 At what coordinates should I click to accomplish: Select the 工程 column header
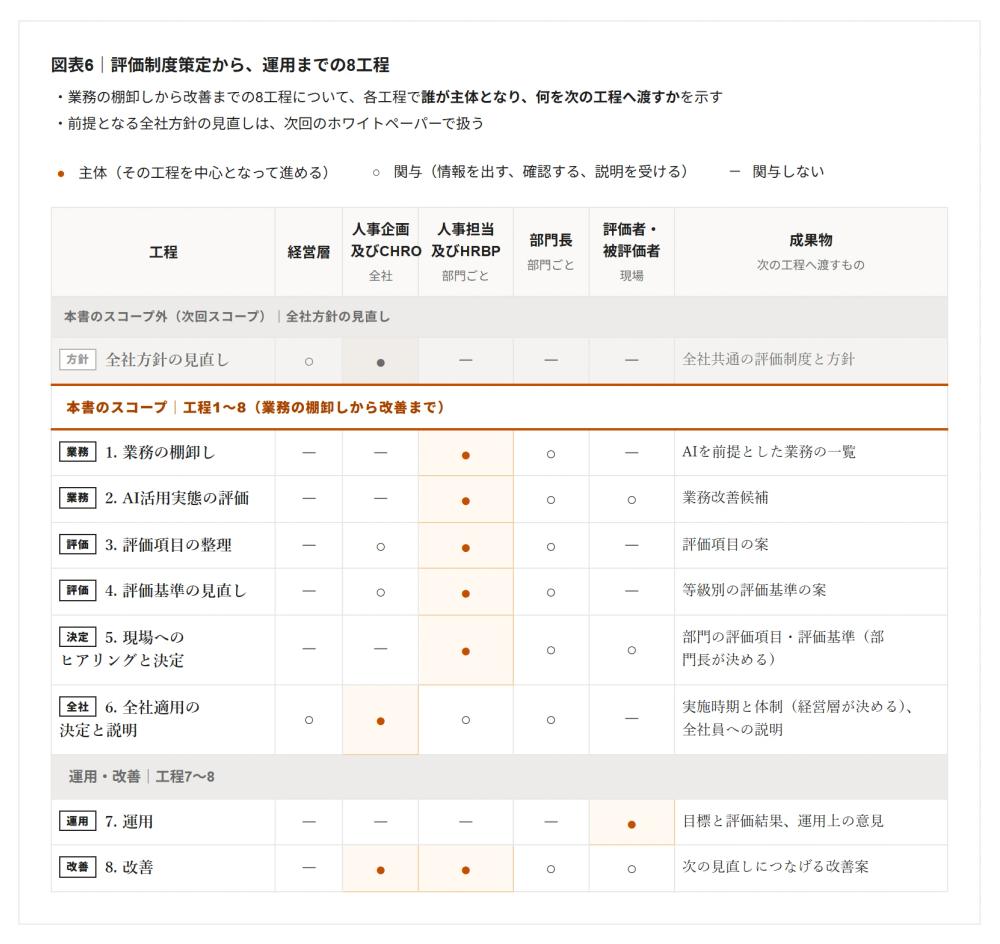click(x=163, y=252)
